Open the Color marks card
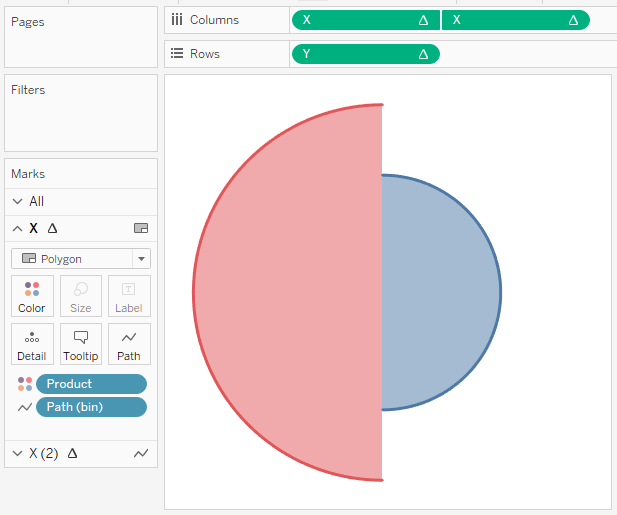The image size is (617, 515). point(32,296)
